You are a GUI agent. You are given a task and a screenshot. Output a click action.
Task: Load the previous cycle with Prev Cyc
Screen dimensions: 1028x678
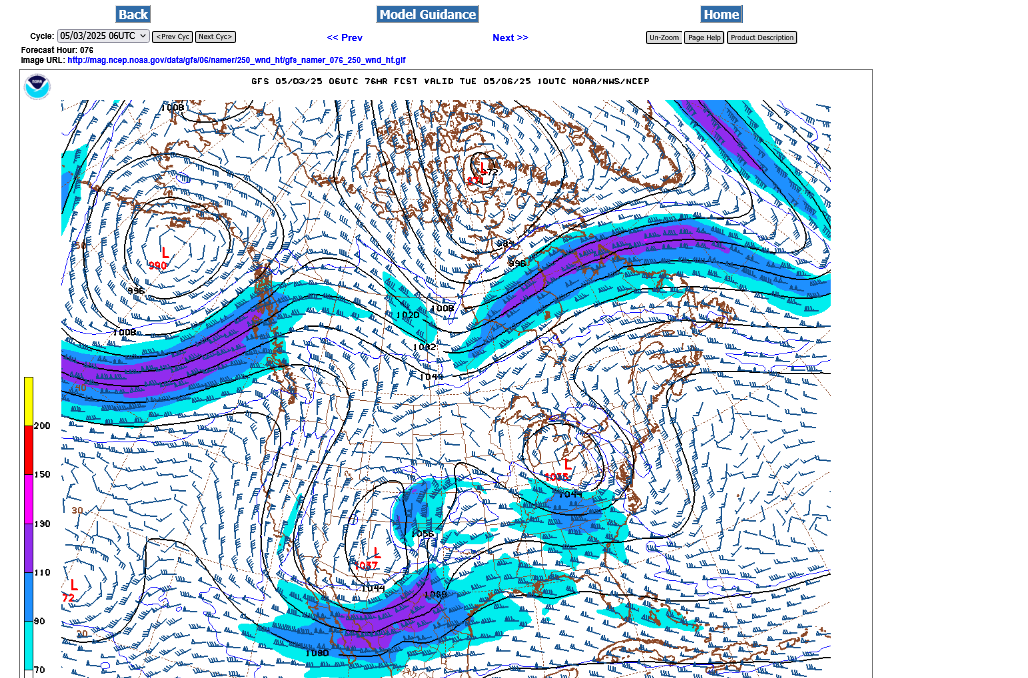(x=172, y=37)
